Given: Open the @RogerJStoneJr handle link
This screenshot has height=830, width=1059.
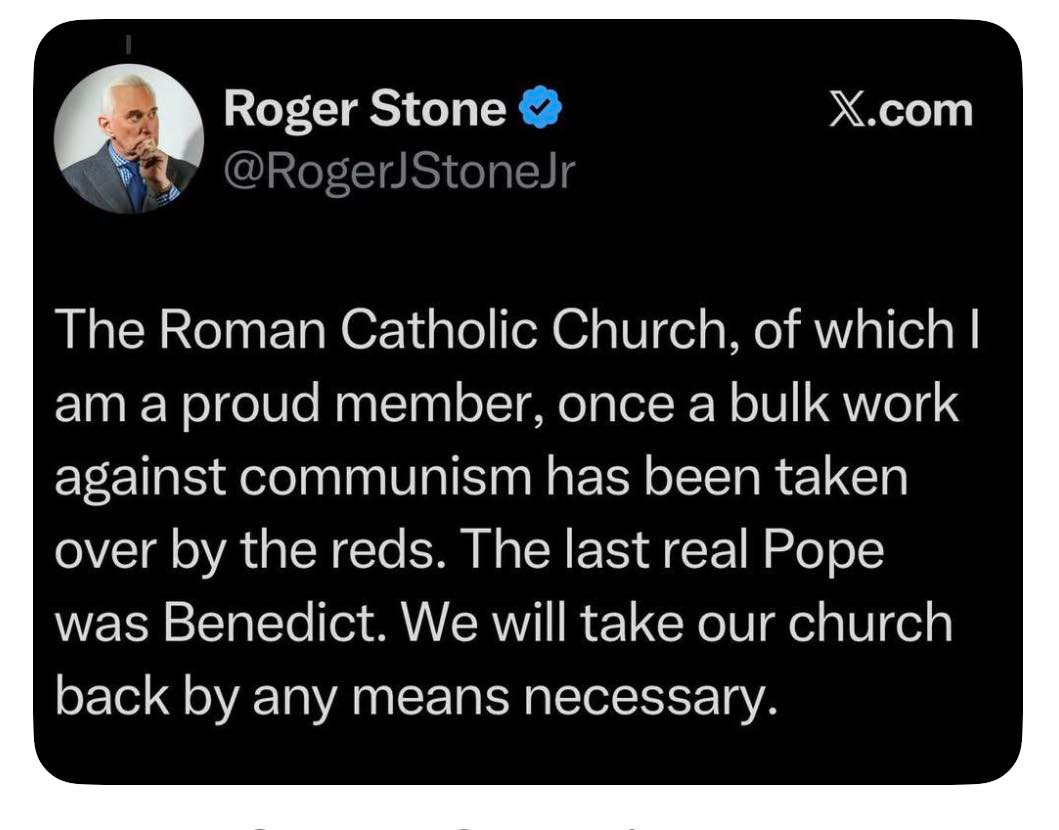Looking at the screenshot, I should click(399, 171).
